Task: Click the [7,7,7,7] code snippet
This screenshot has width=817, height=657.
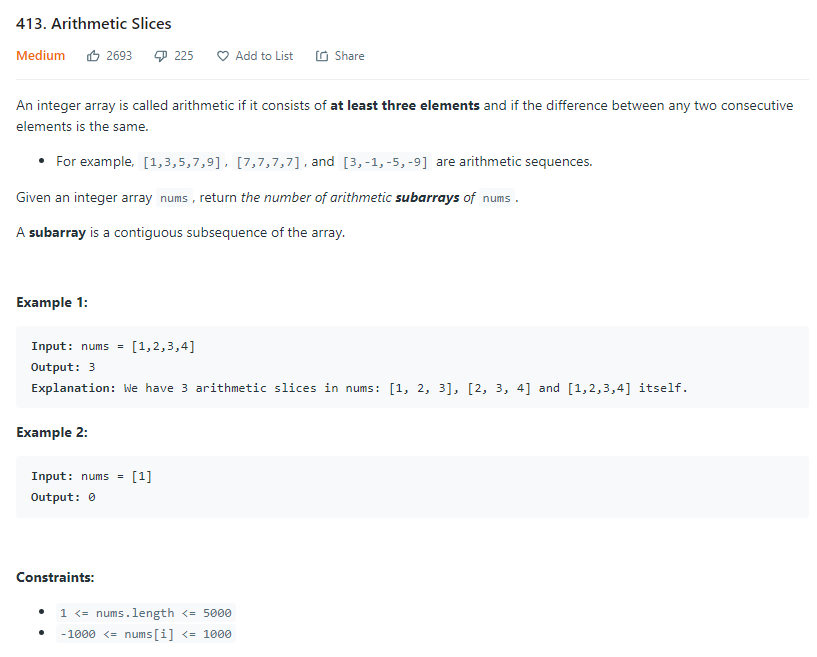Action: pyautogui.click(x=268, y=162)
